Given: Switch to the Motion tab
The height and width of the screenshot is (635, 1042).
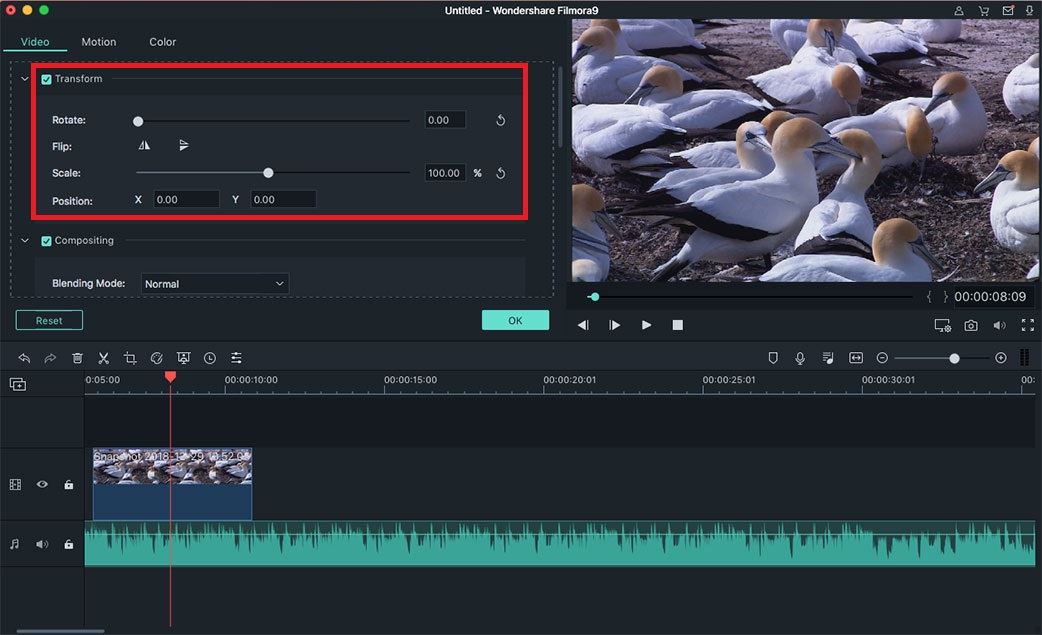Looking at the screenshot, I should 99,42.
